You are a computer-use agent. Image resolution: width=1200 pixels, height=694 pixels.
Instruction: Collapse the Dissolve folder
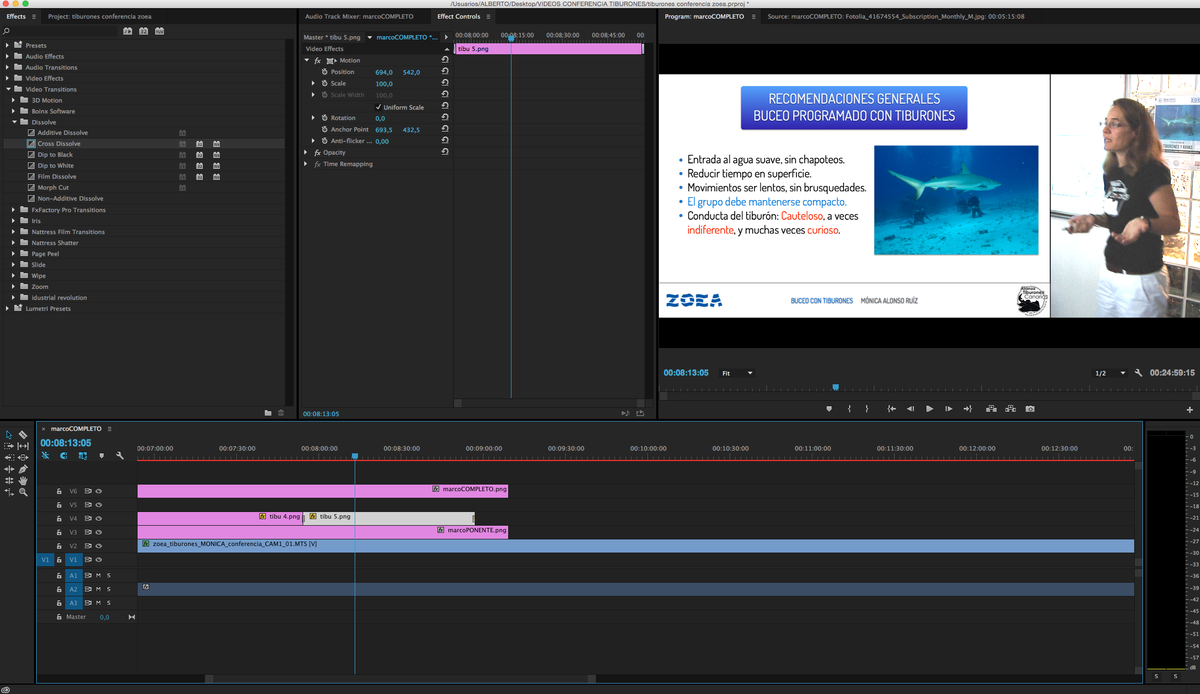tap(13, 122)
